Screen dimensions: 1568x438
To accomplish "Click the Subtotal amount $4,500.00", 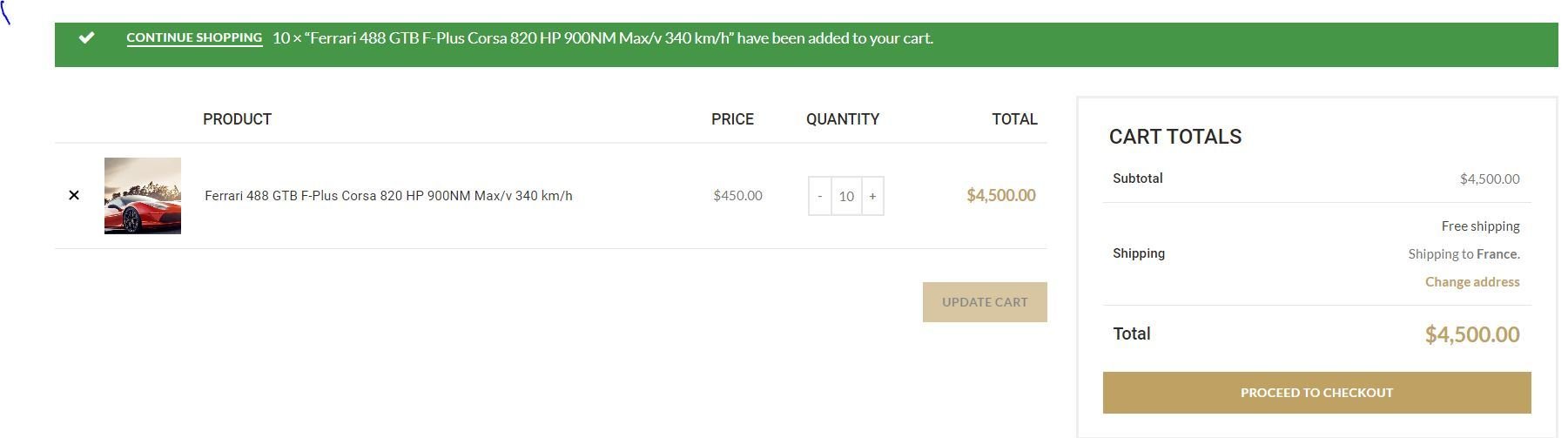I will coord(1490,179).
